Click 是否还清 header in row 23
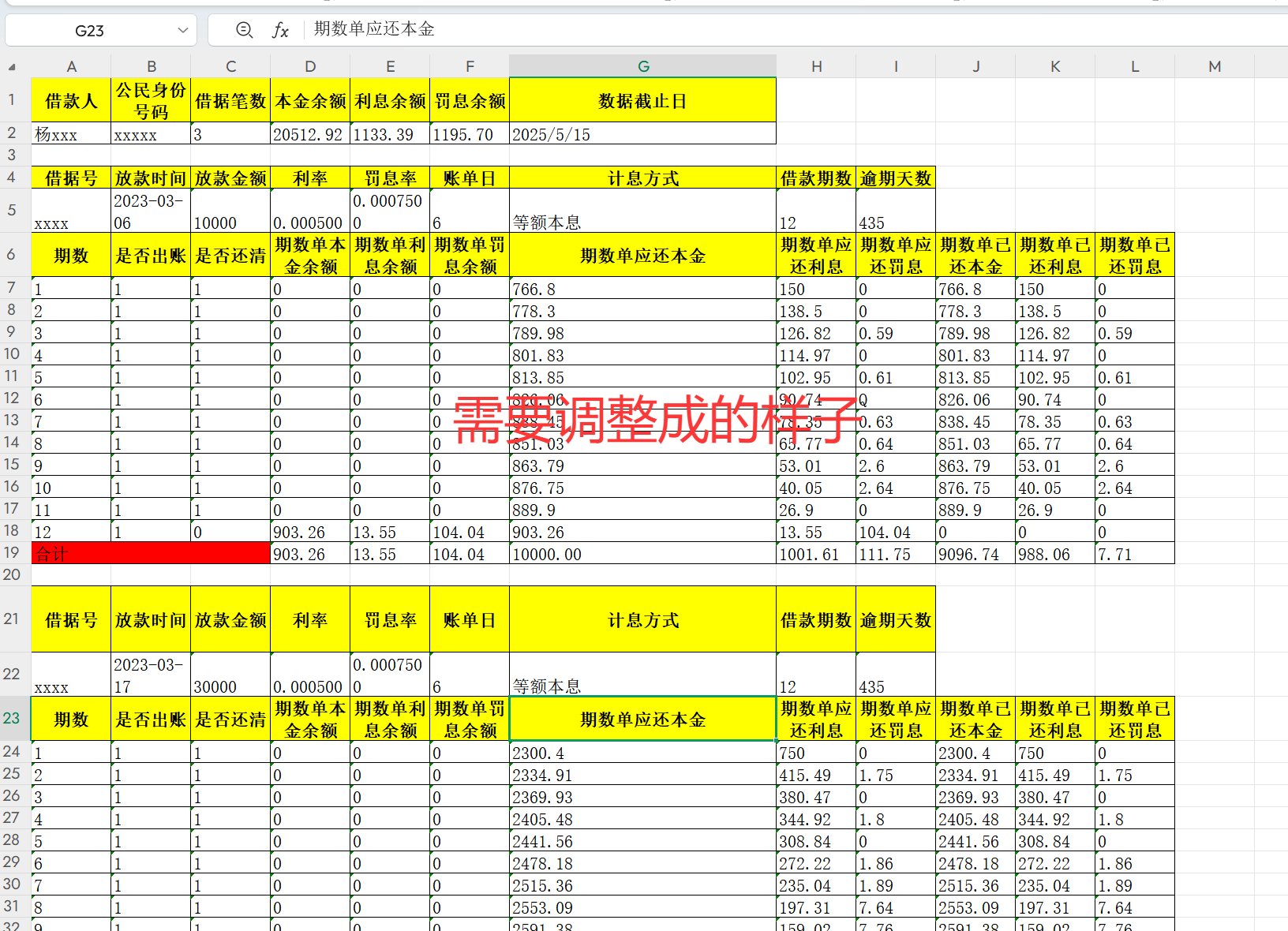The image size is (1288, 931). 230,719
